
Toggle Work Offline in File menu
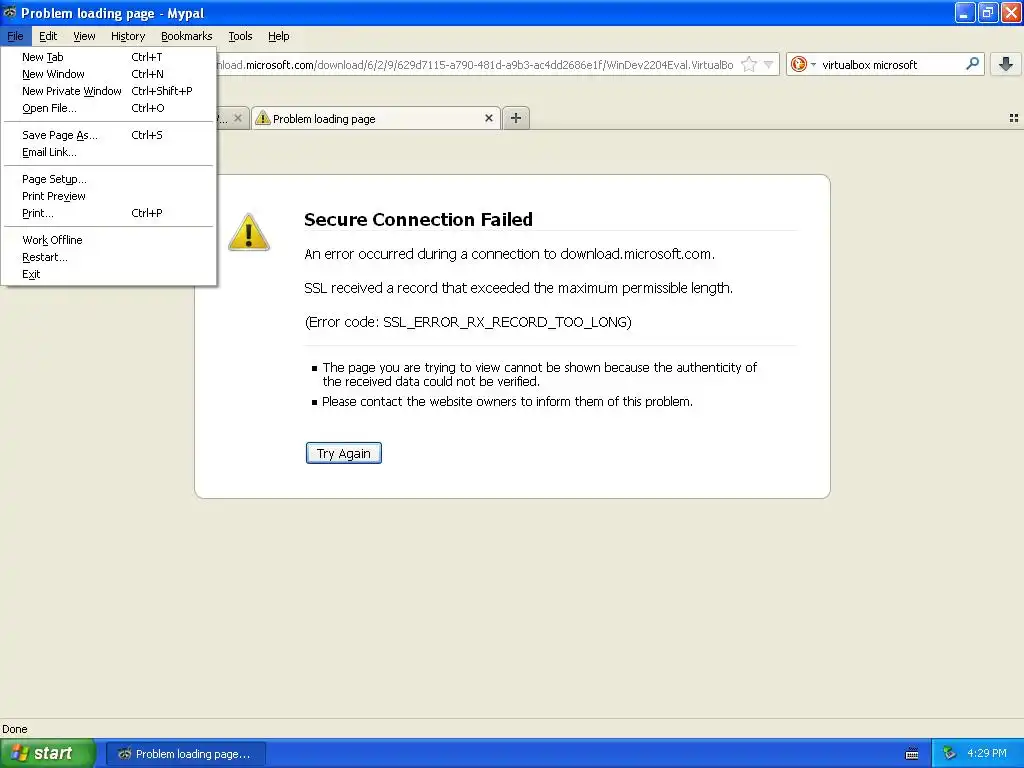(108, 240)
